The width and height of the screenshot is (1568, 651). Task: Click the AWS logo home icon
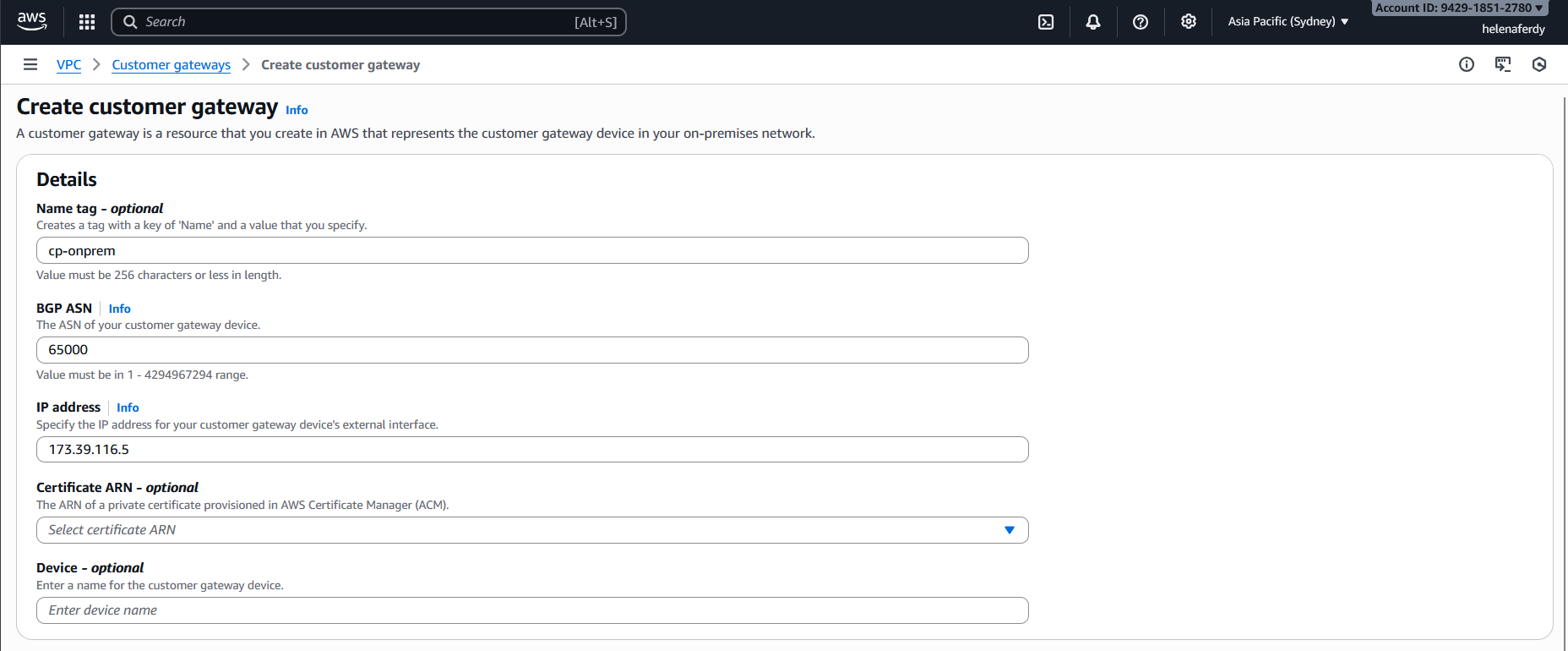(32, 22)
